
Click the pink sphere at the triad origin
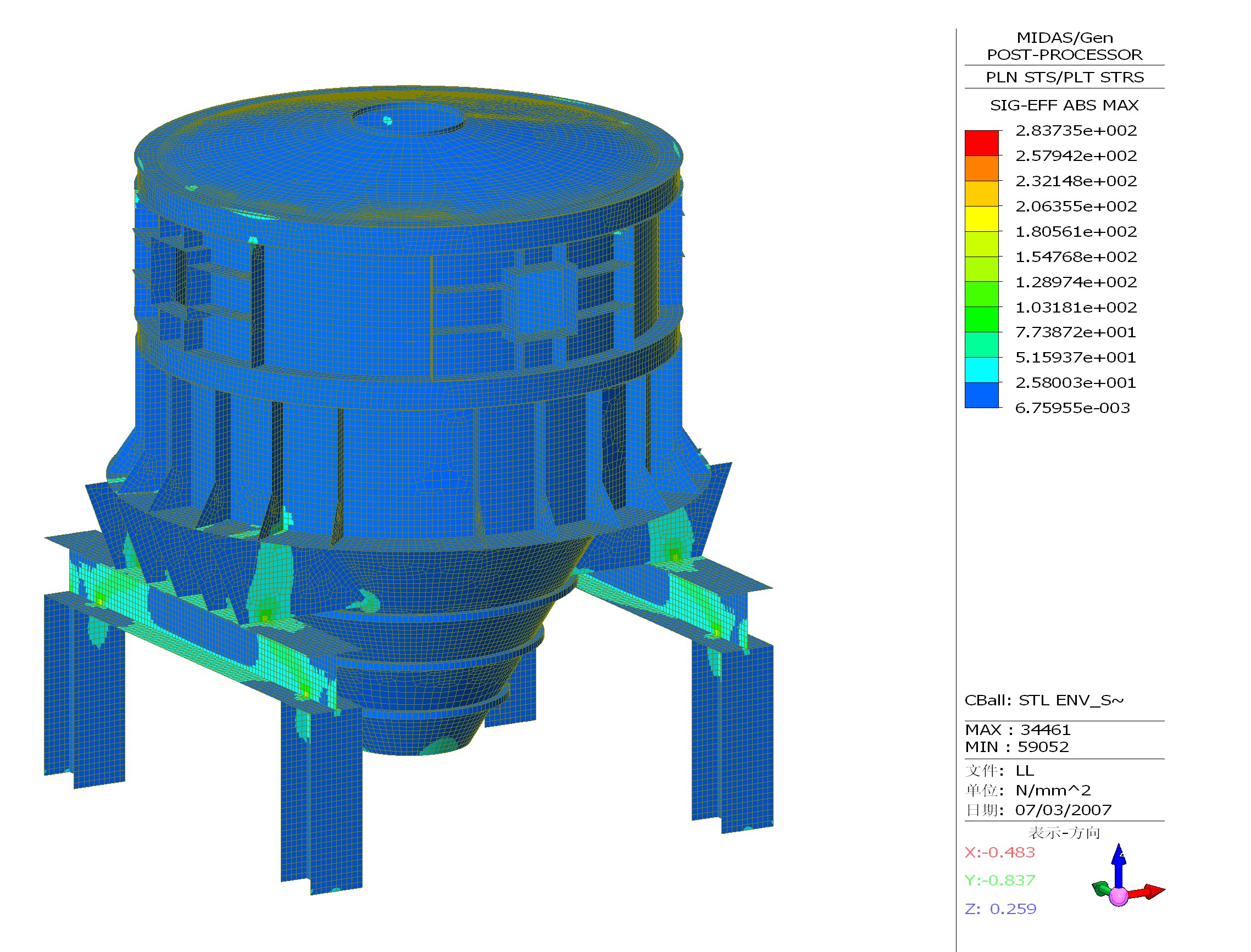tap(1119, 897)
